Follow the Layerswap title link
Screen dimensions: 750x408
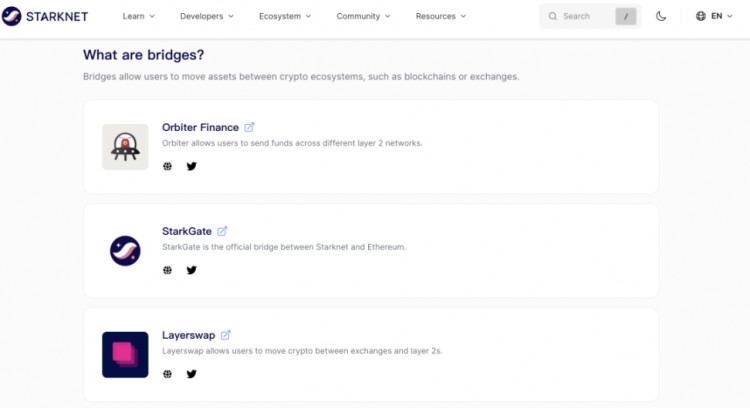(x=188, y=335)
